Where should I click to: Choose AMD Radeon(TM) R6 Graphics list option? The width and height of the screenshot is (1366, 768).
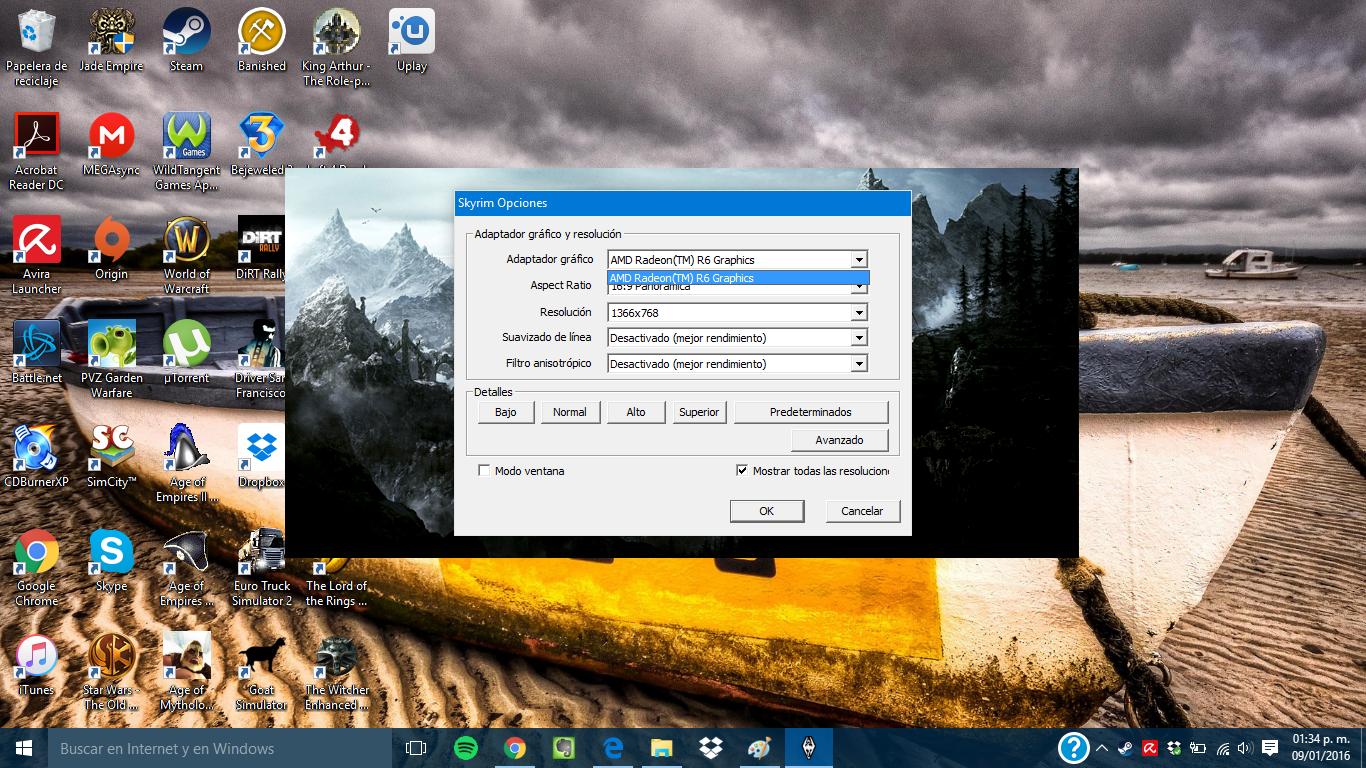pyautogui.click(x=738, y=278)
